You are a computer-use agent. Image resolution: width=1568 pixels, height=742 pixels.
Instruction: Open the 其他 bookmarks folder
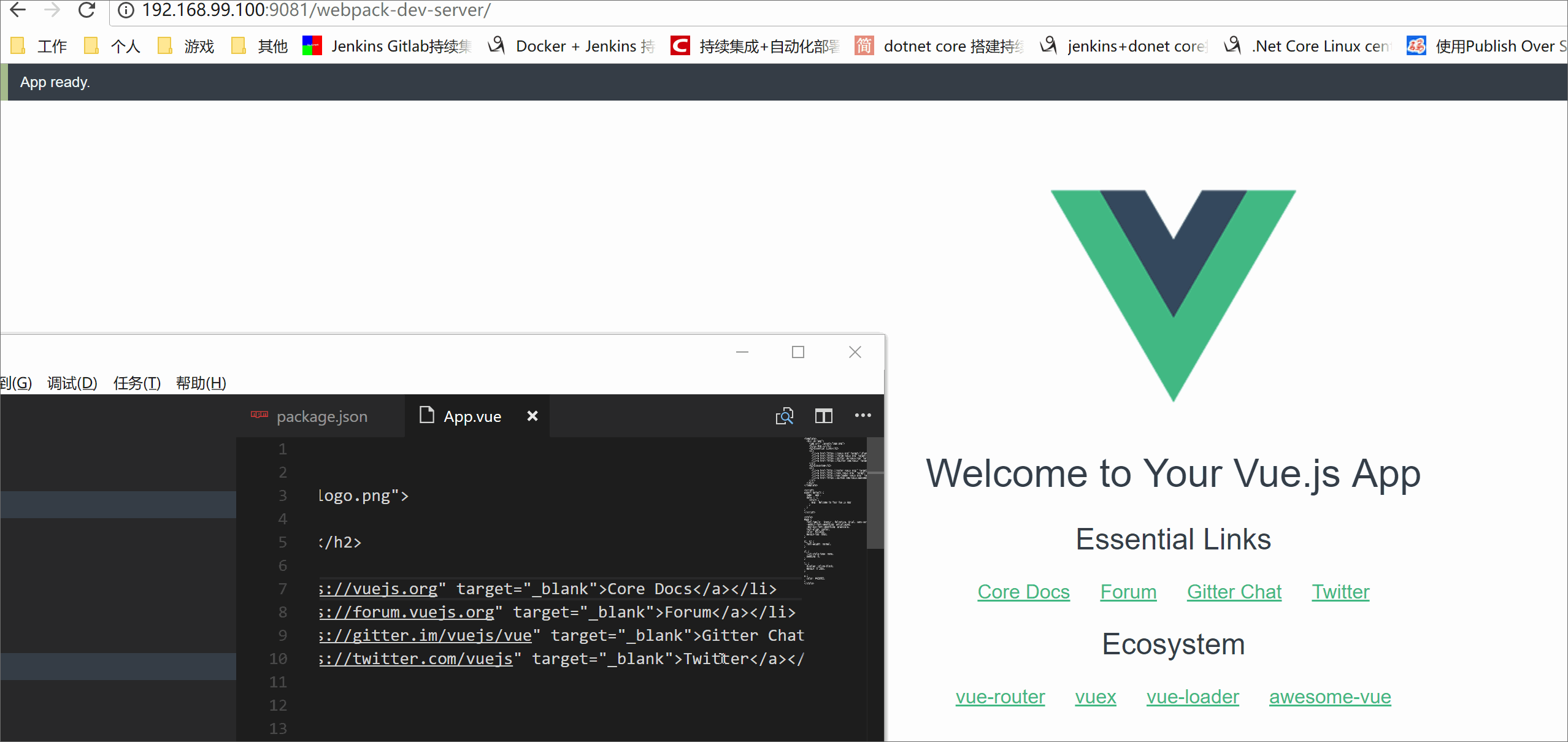260,46
